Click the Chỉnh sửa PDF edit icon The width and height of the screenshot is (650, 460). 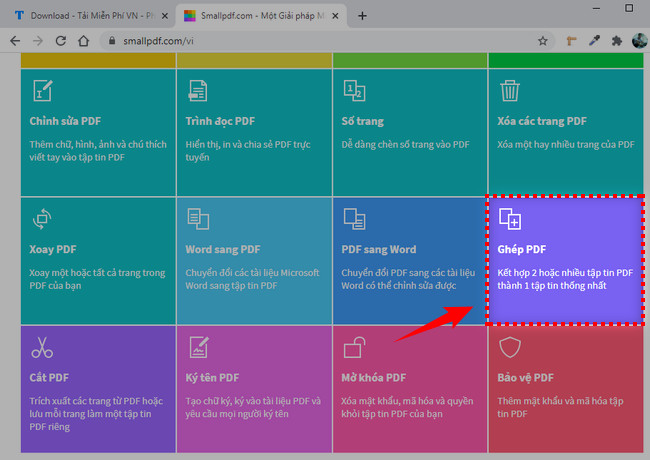point(42,90)
